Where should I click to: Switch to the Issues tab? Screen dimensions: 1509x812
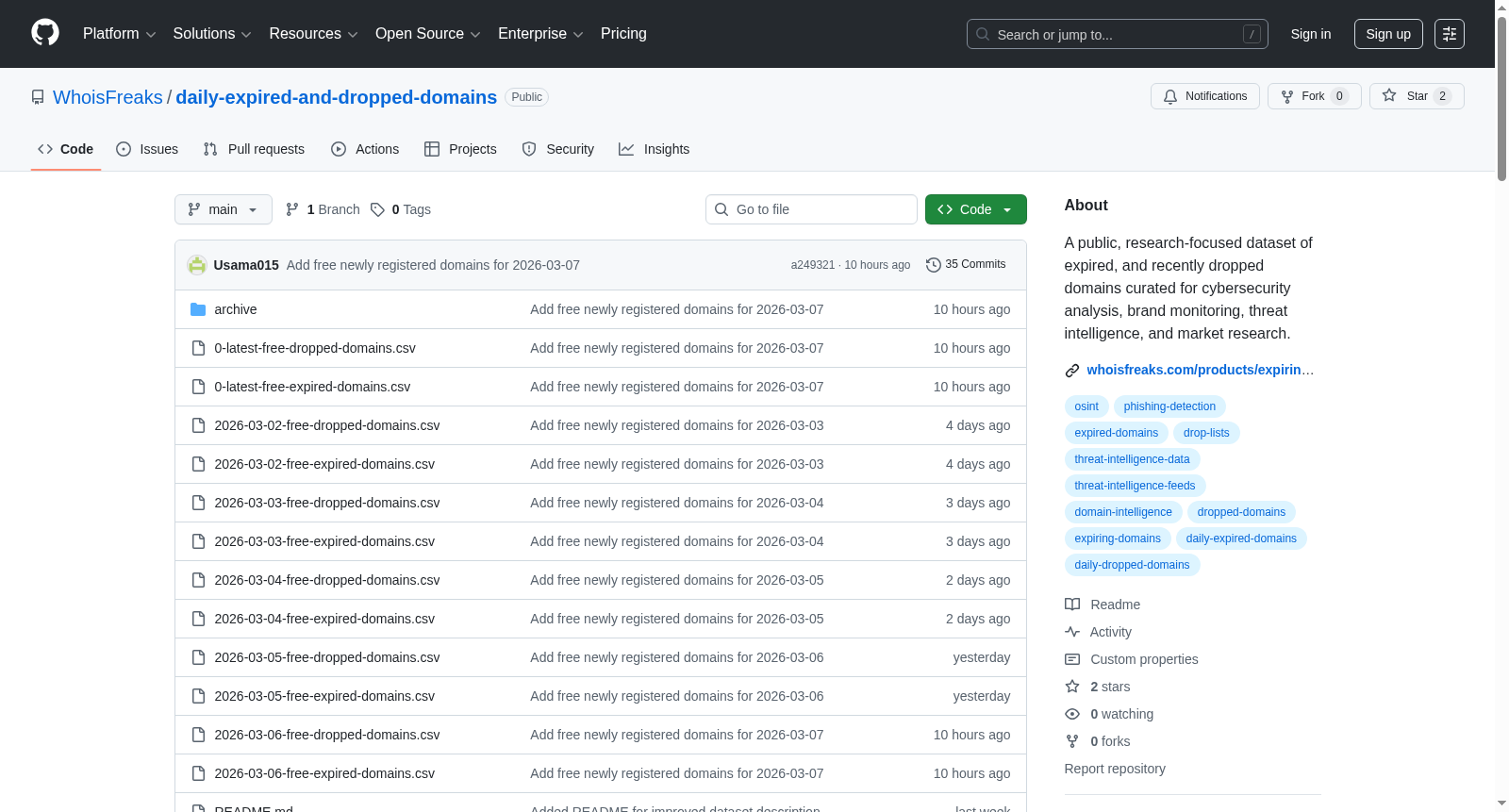(x=147, y=149)
